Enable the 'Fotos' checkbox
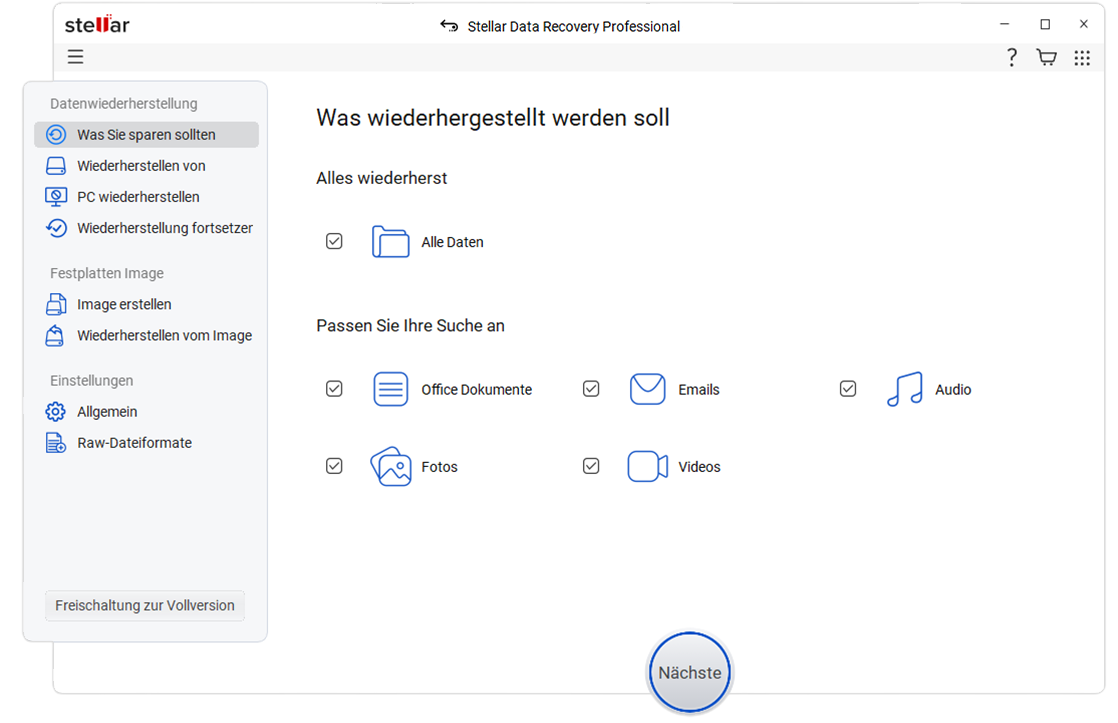Screen dimensions: 1118x723 tap(334, 466)
